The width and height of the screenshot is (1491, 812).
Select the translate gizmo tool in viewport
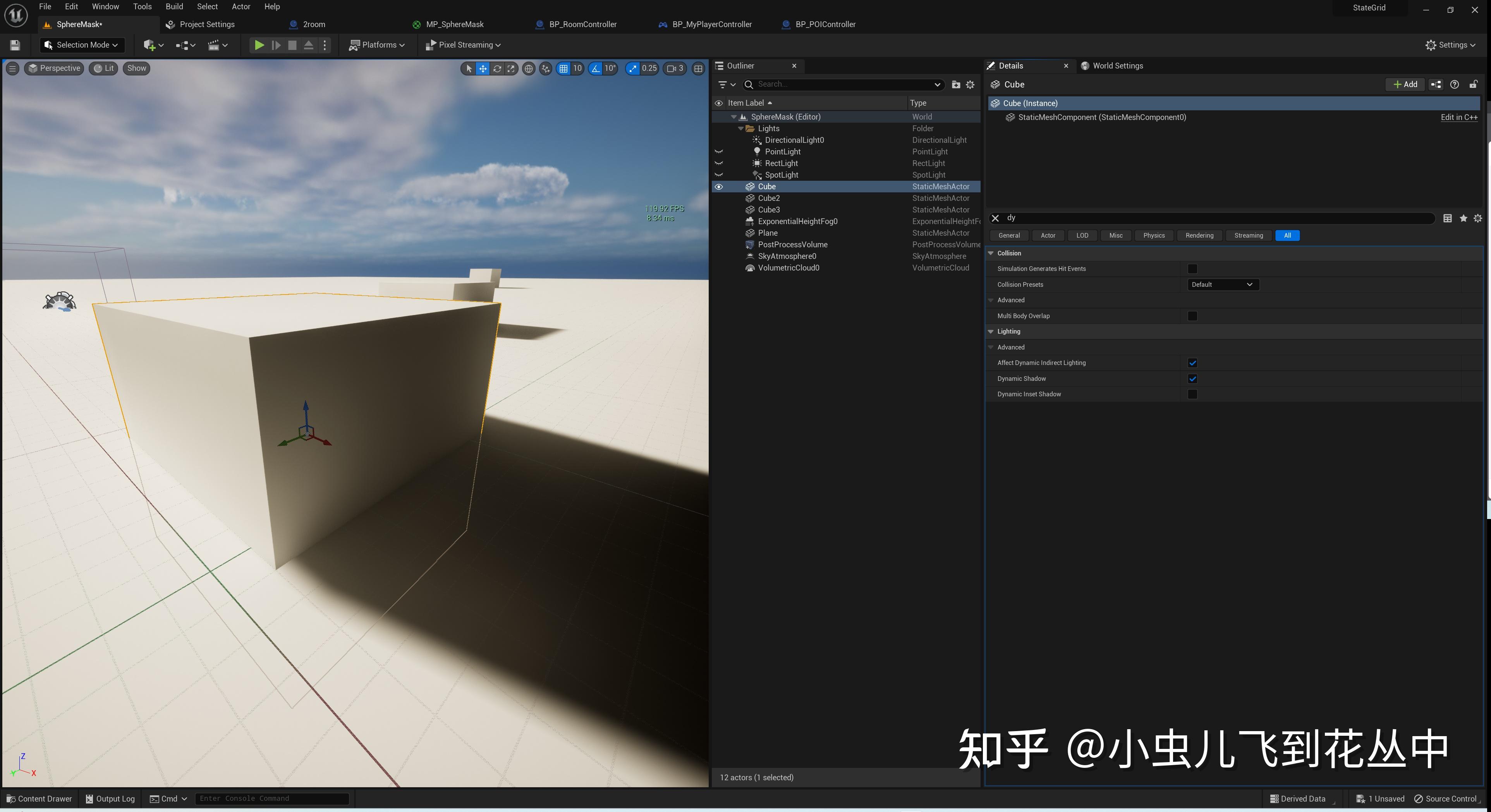coord(483,68)
